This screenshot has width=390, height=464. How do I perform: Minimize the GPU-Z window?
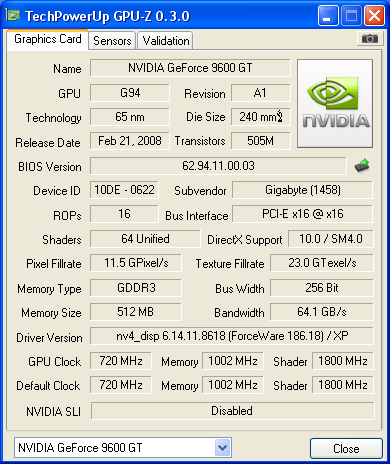(328, 15)
